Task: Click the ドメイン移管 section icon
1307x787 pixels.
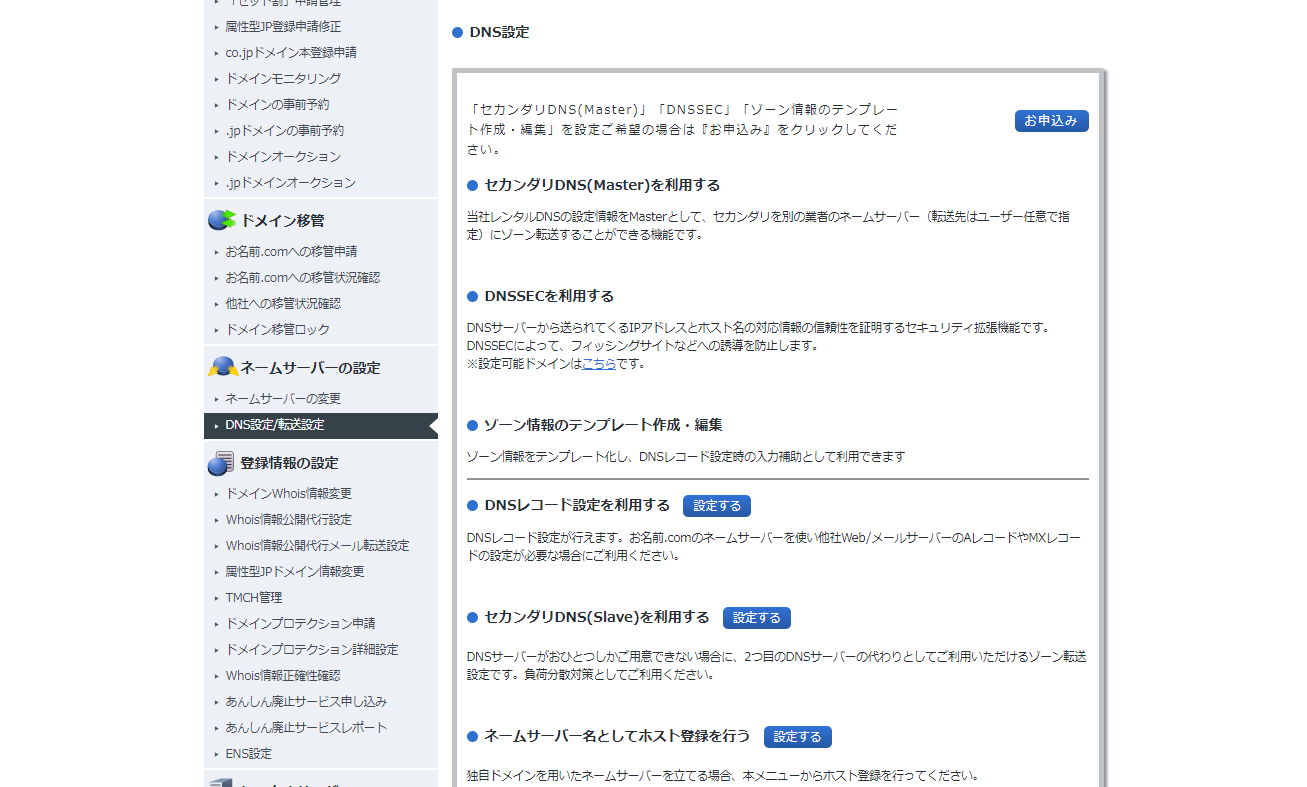Action: (221, 220)
